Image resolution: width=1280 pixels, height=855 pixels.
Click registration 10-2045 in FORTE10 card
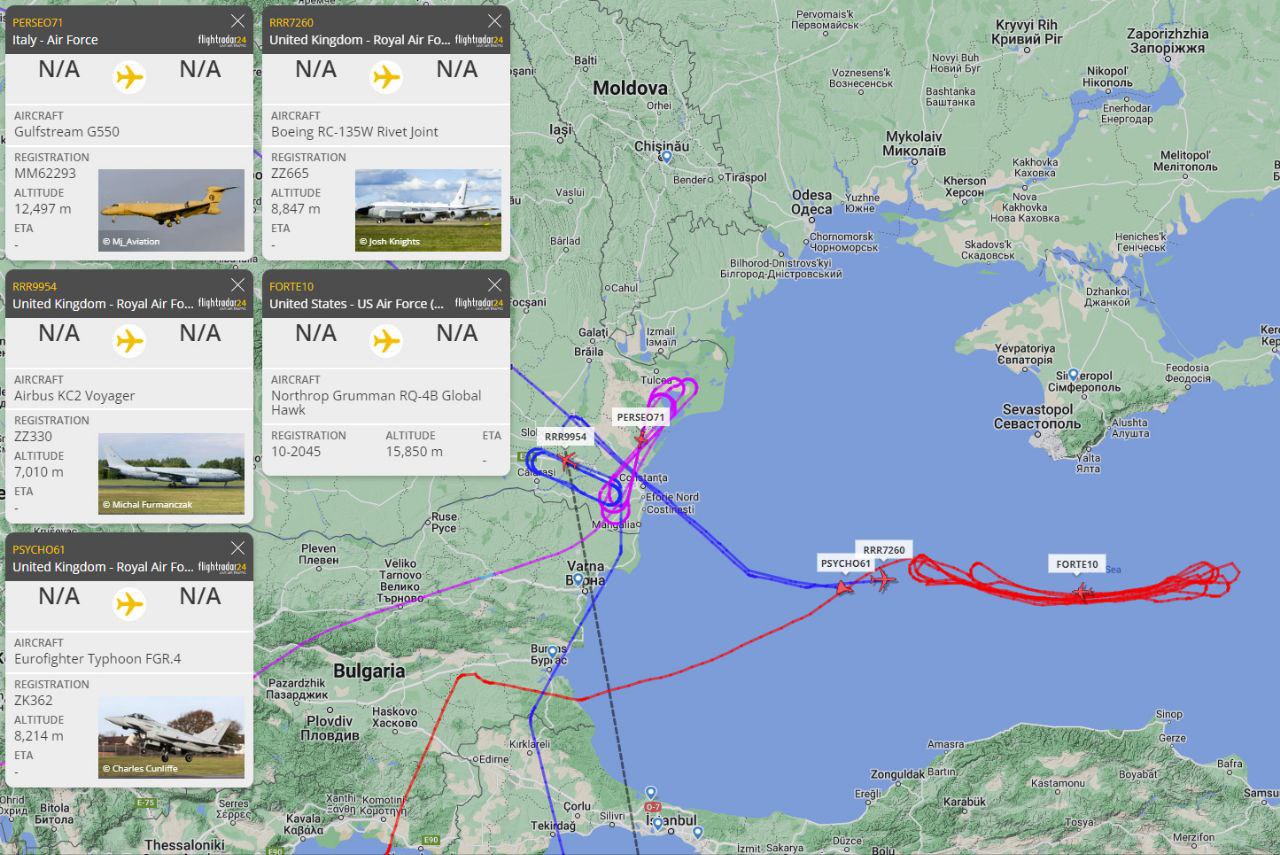(x=296, y=451)
